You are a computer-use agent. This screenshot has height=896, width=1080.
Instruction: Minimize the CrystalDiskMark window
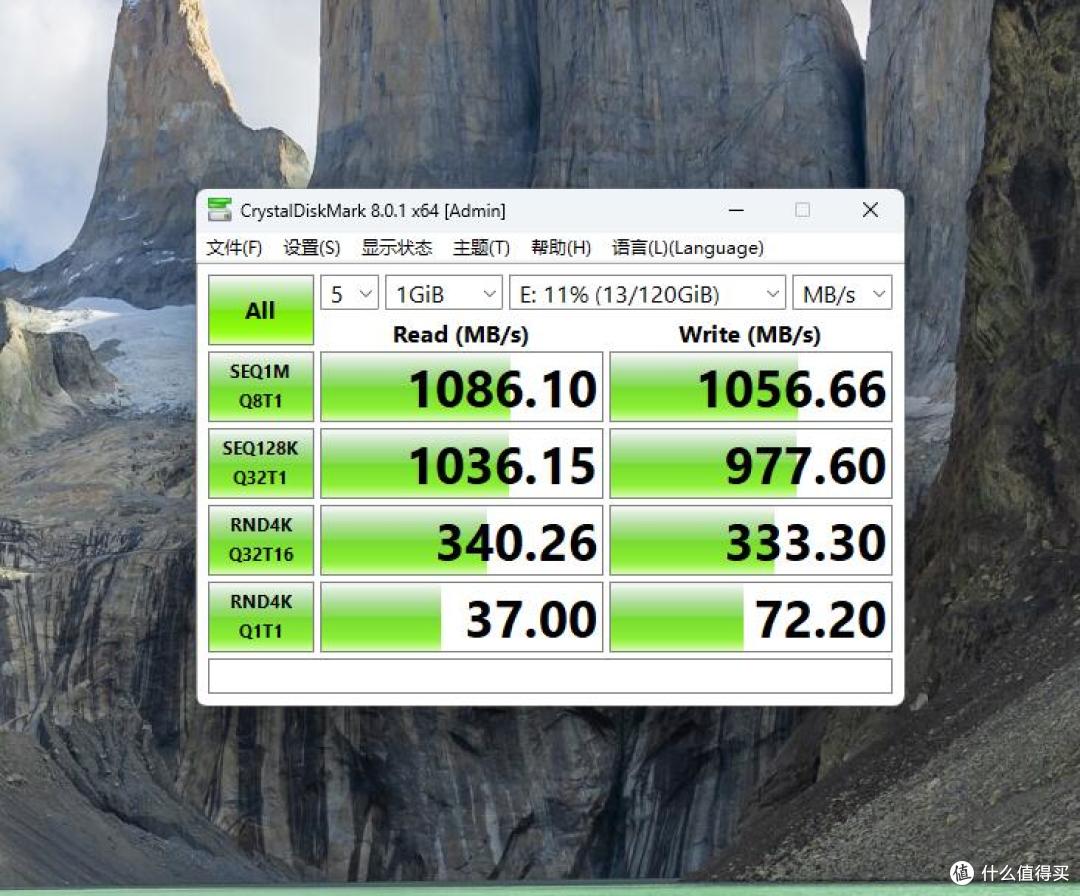coord(736,210)
